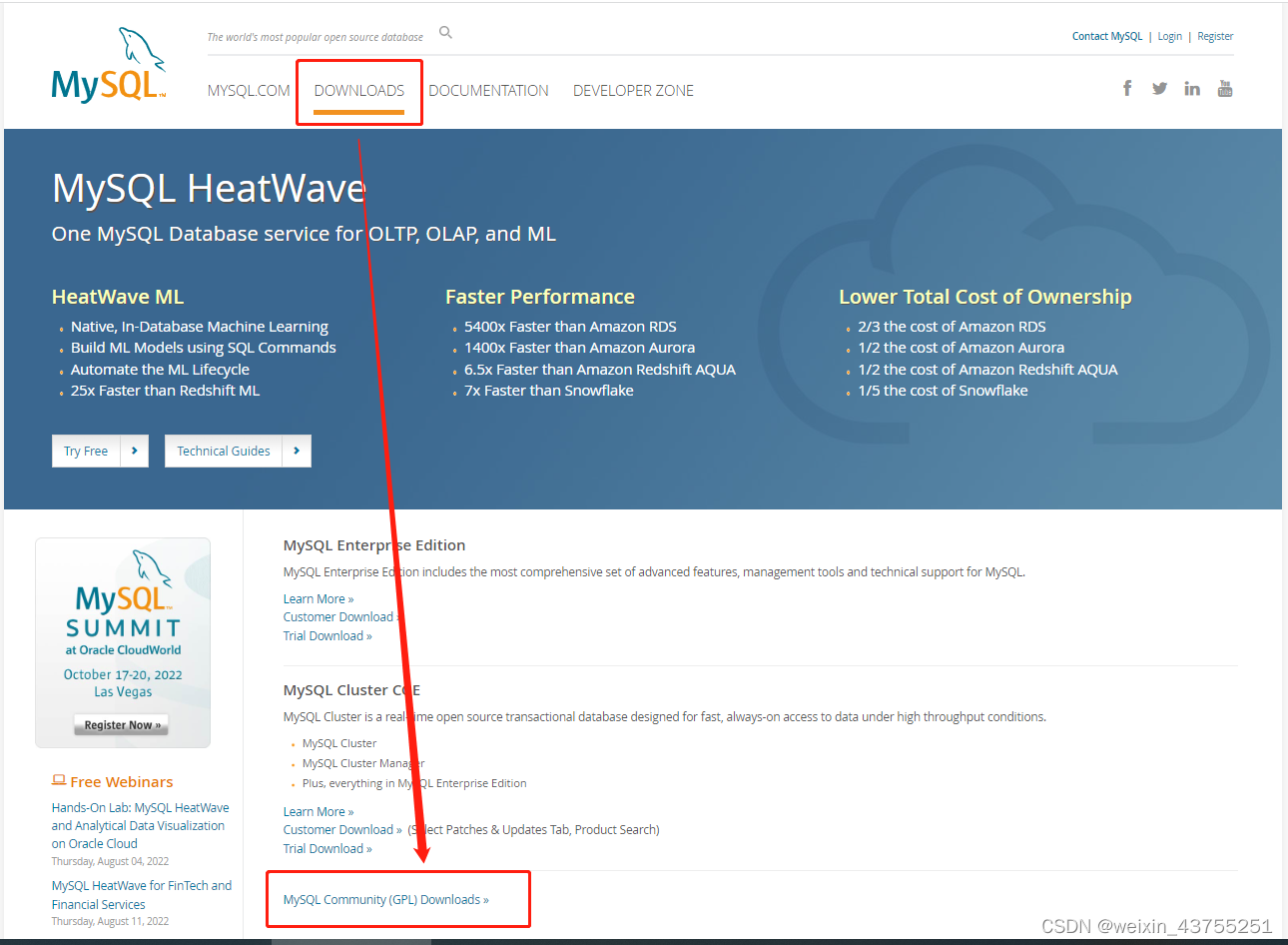Image resolution: width=1288 pixels, height=945 pixels.
Task: Click the HeatWave ML heading
Action: (x=118, y=297)
